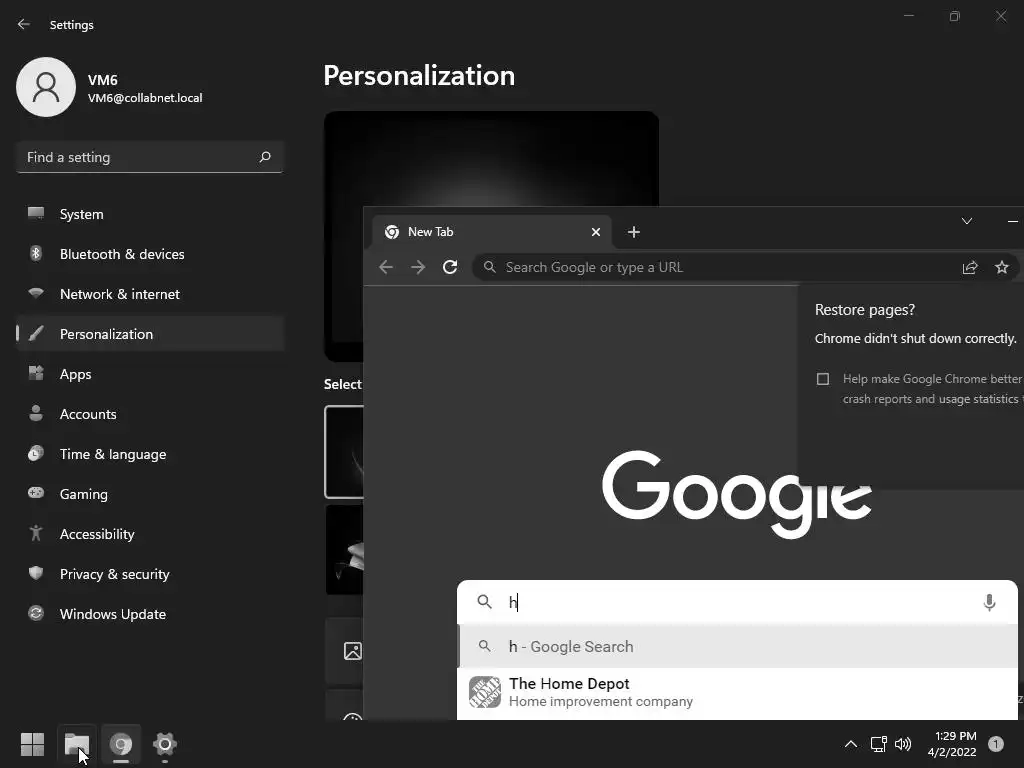This screenshot has width=1024, height=768.
Task: Click the Bluetooth icon in sidebar
Action: [36, 253]
